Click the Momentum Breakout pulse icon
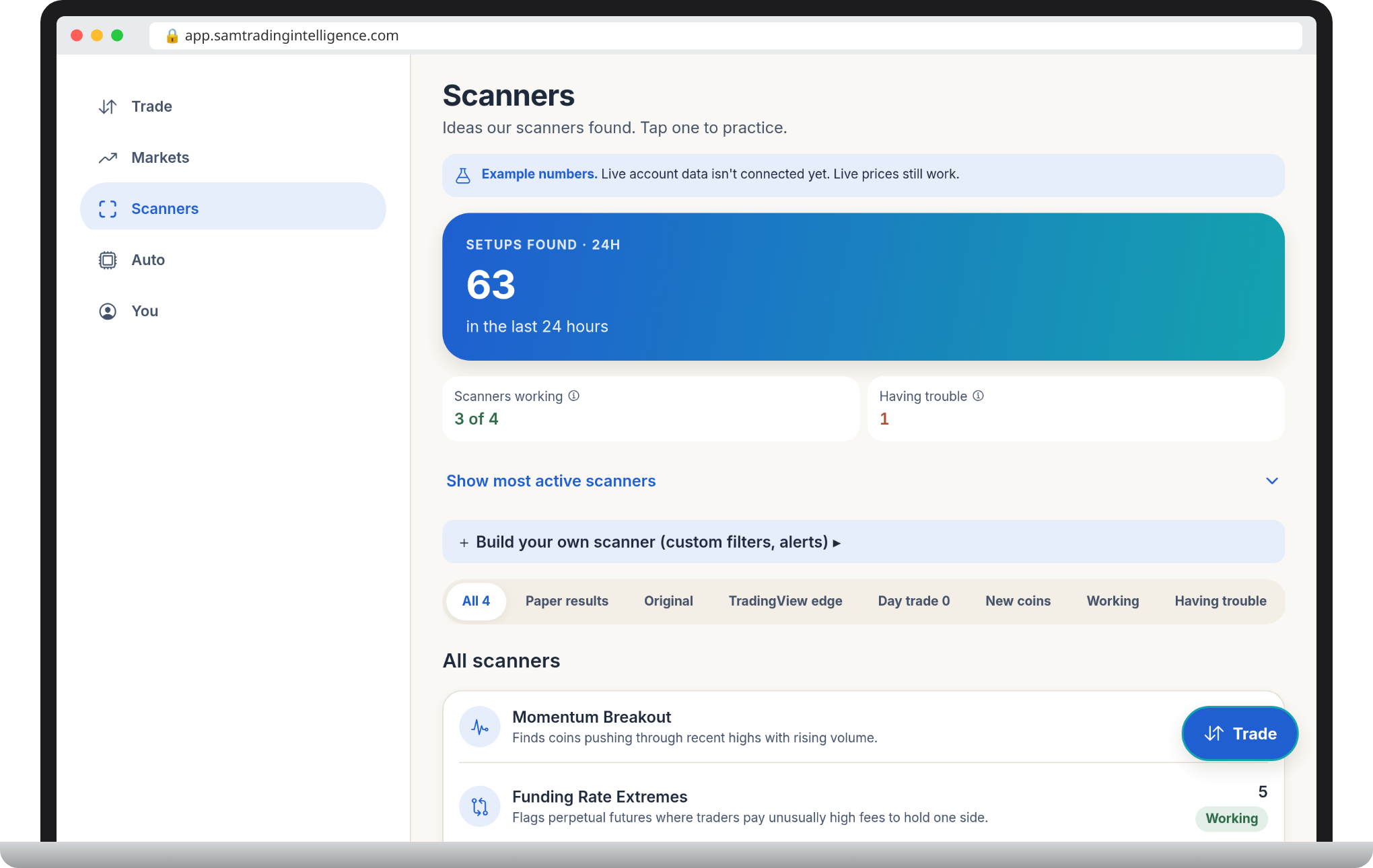The width and height of the screenshot is (1373, 868). [480, 727]
